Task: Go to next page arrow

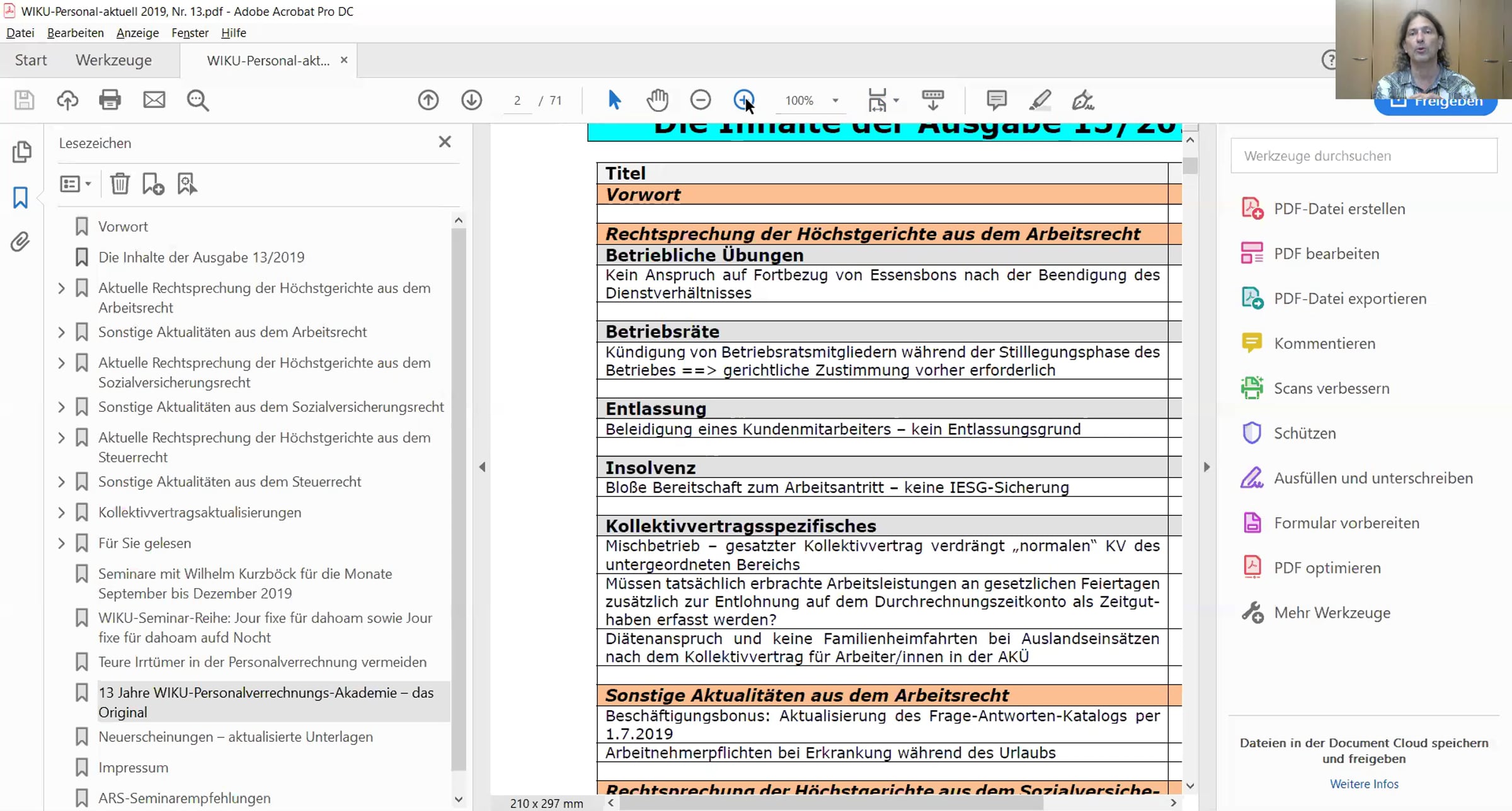Action: click(x=471, y=100)
